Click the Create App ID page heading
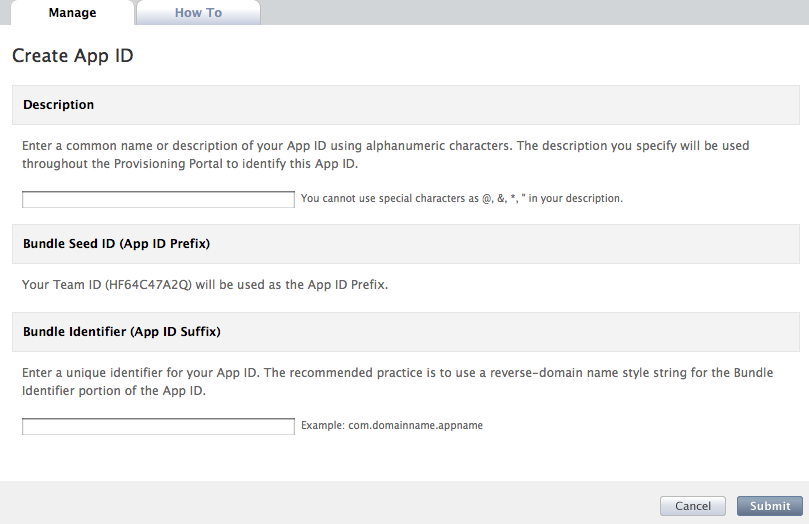The height and width of the screenshot is (524, 809). pos(73,56)
